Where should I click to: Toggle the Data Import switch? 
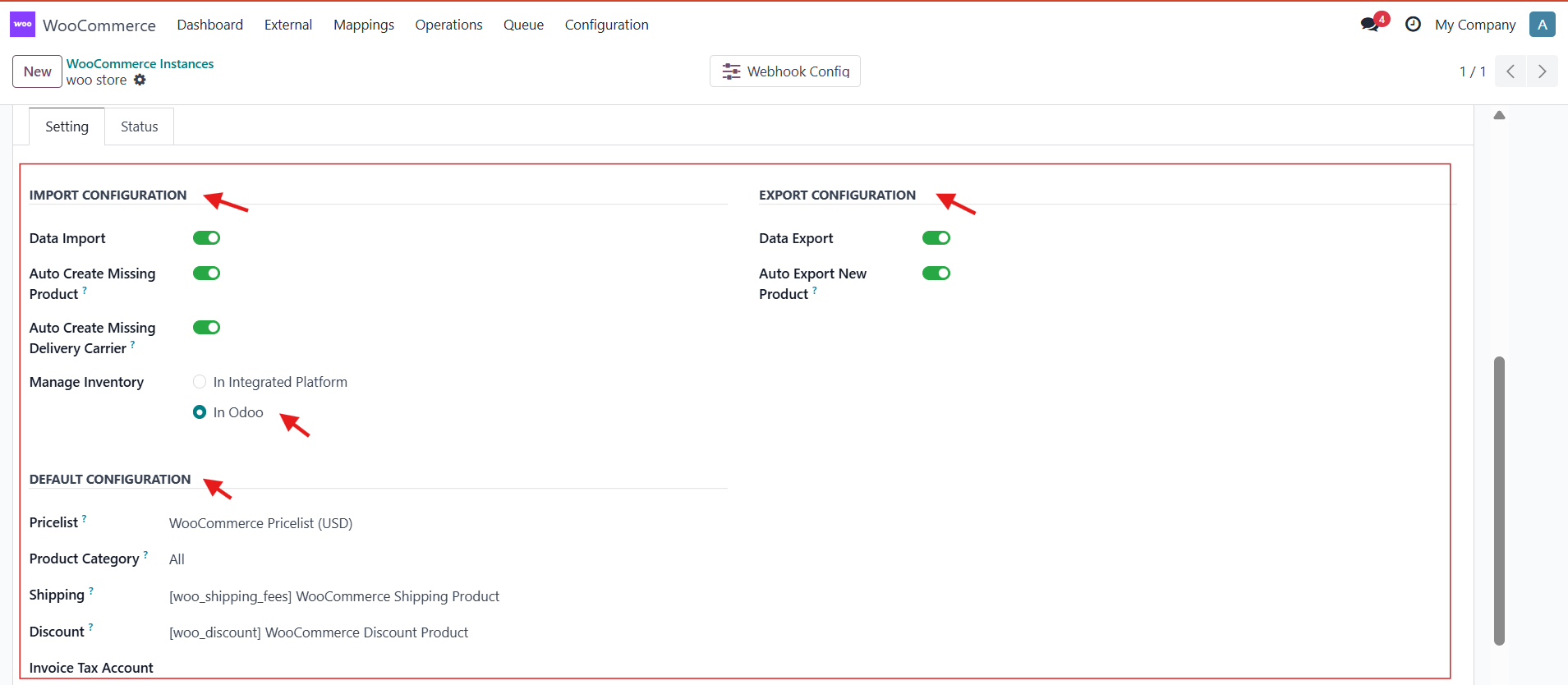(x=206, y=238)
